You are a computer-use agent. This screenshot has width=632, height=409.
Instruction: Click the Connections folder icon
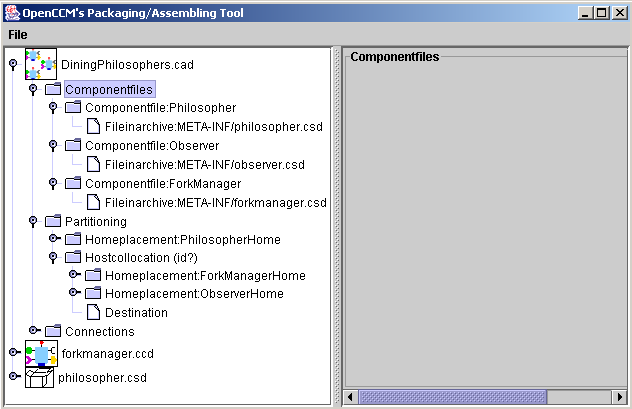pyautogui.click(x=53, y=331)
